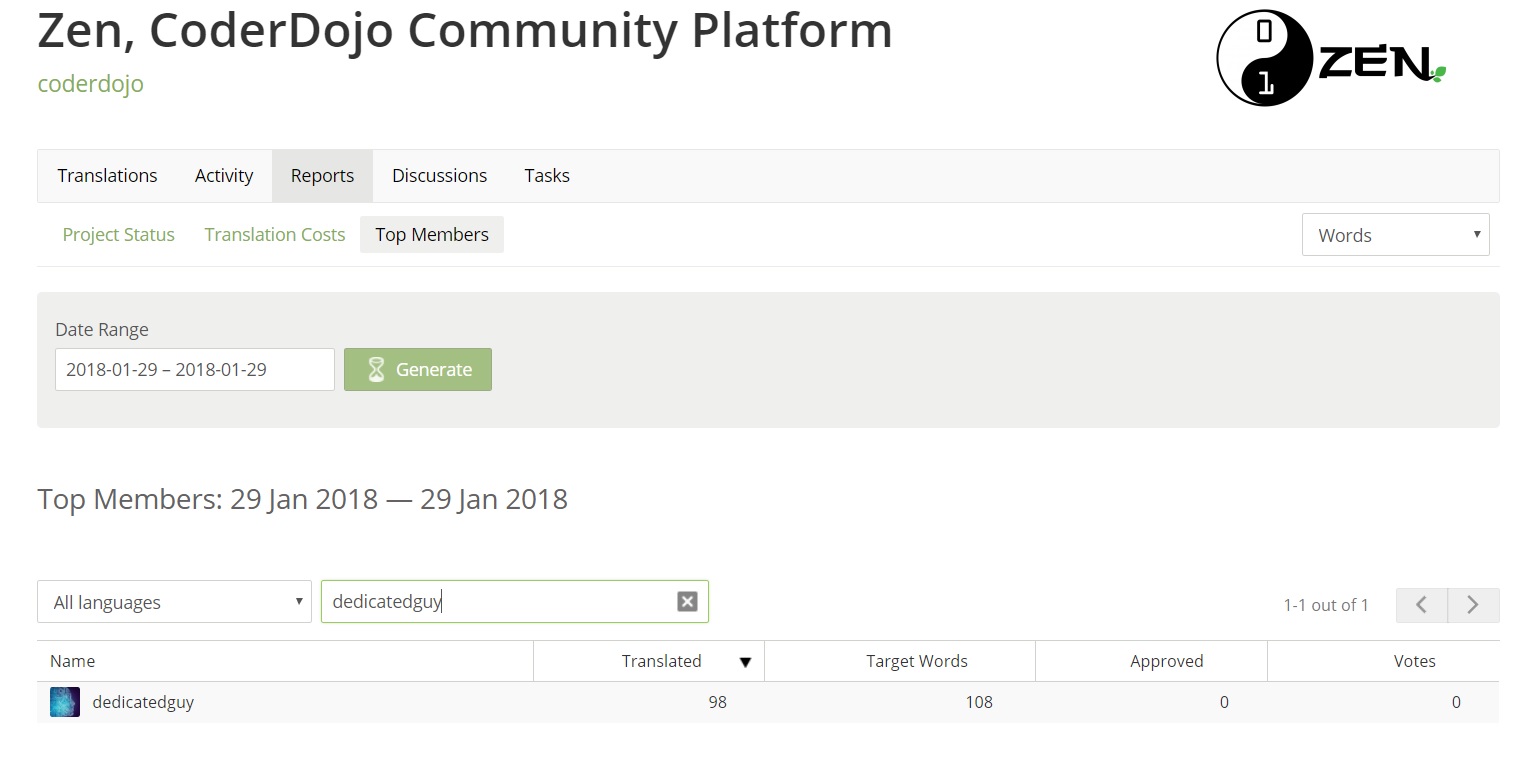The width and height of the screenshot is (1525, 775).
Task: Click the '1-1 out of 1' pagination text
Action: tap(1326, 605)
